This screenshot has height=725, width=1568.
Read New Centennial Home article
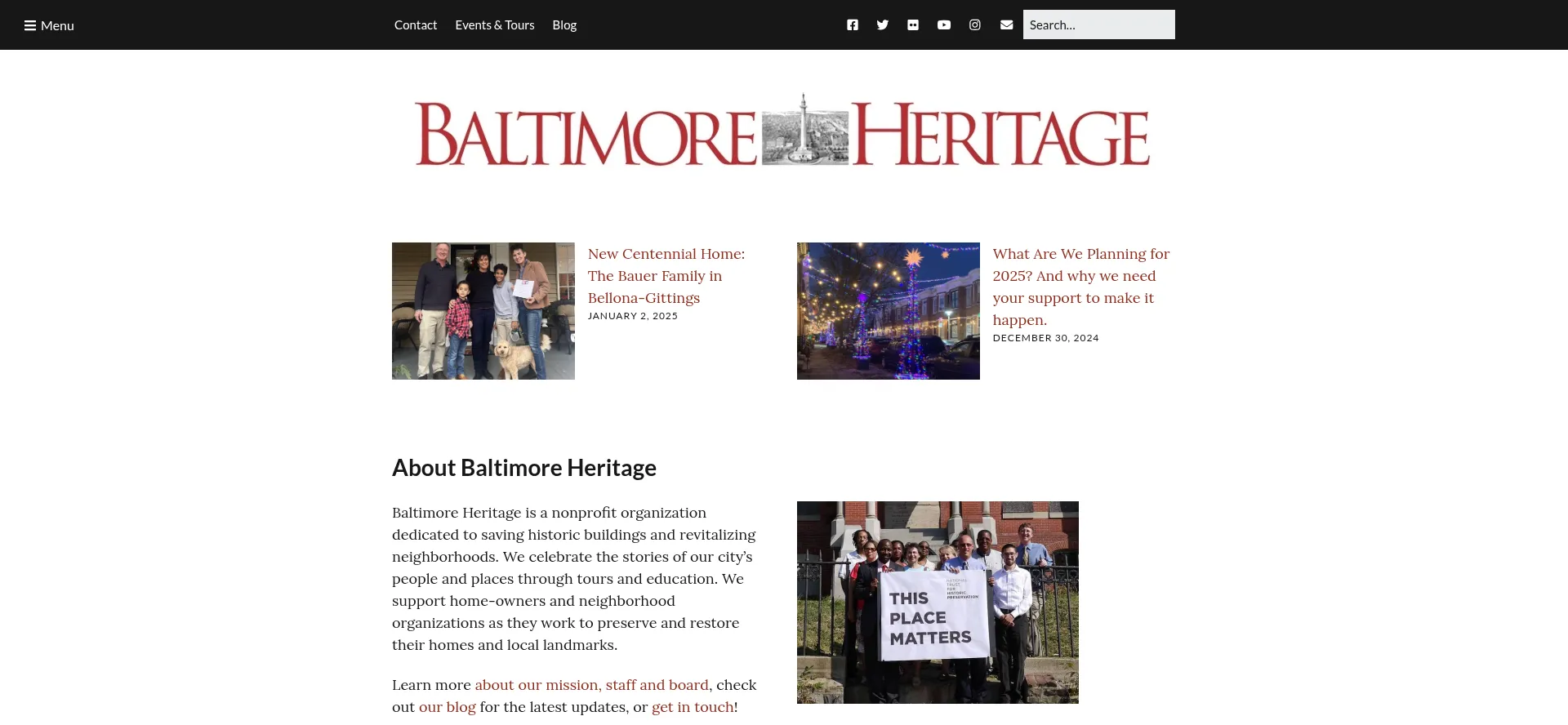pyautogui.click(x=666, y=276)
